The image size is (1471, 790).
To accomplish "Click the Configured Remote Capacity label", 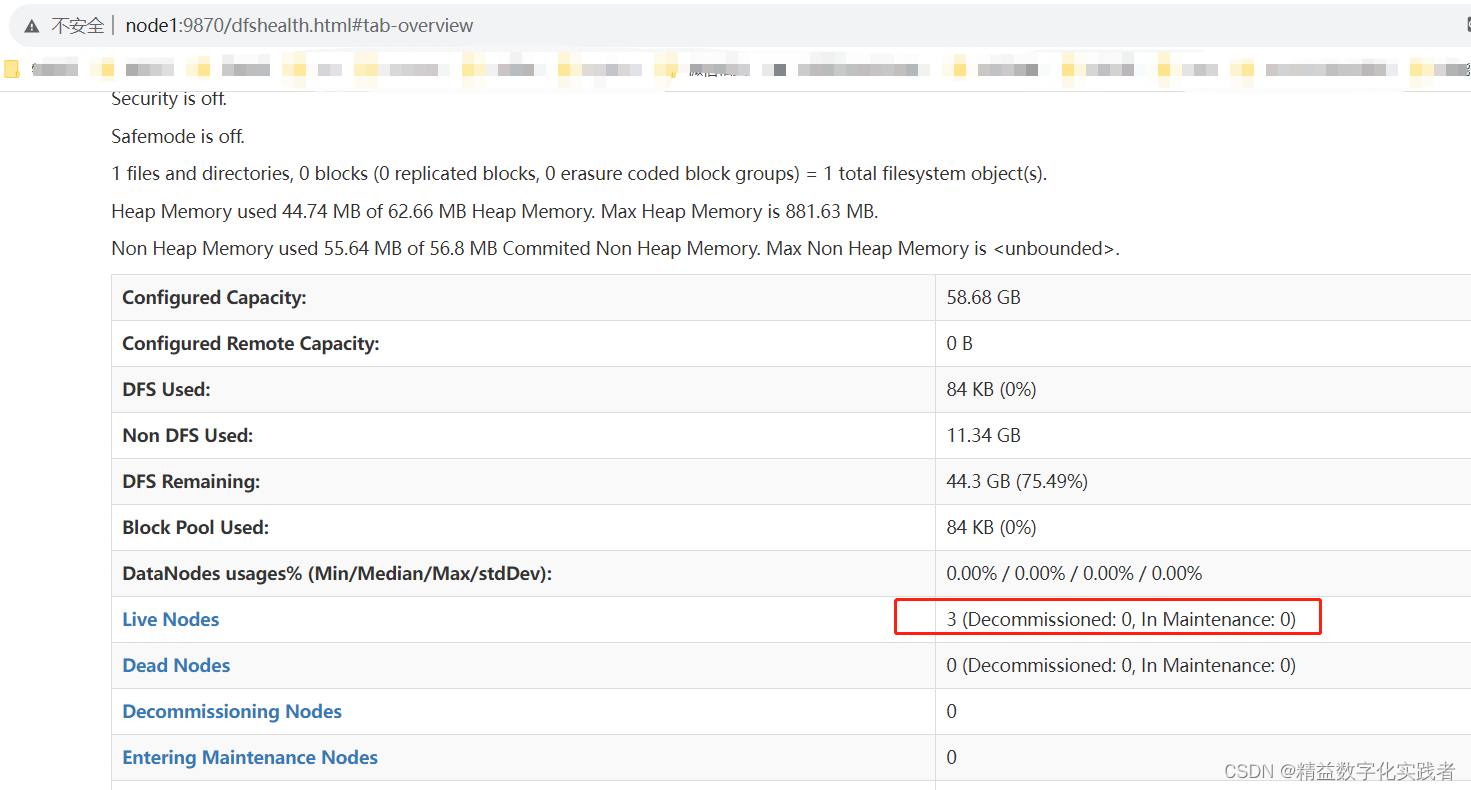I will click(x=251, y=343).
